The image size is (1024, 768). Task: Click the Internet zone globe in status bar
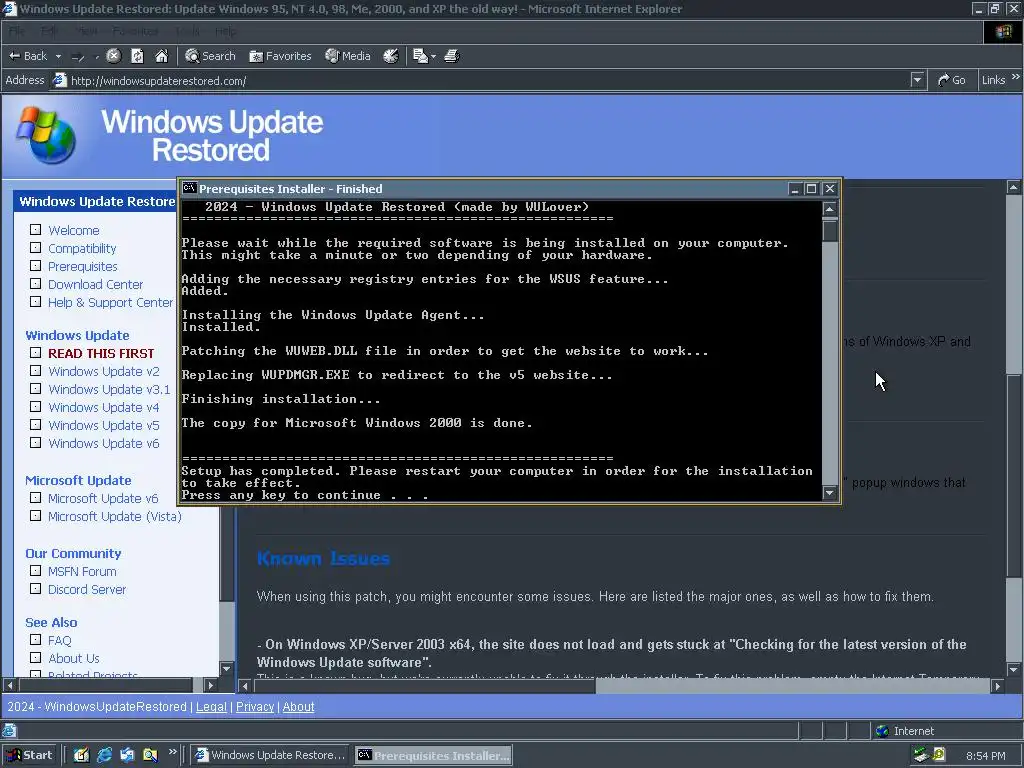tap(882, 731)
